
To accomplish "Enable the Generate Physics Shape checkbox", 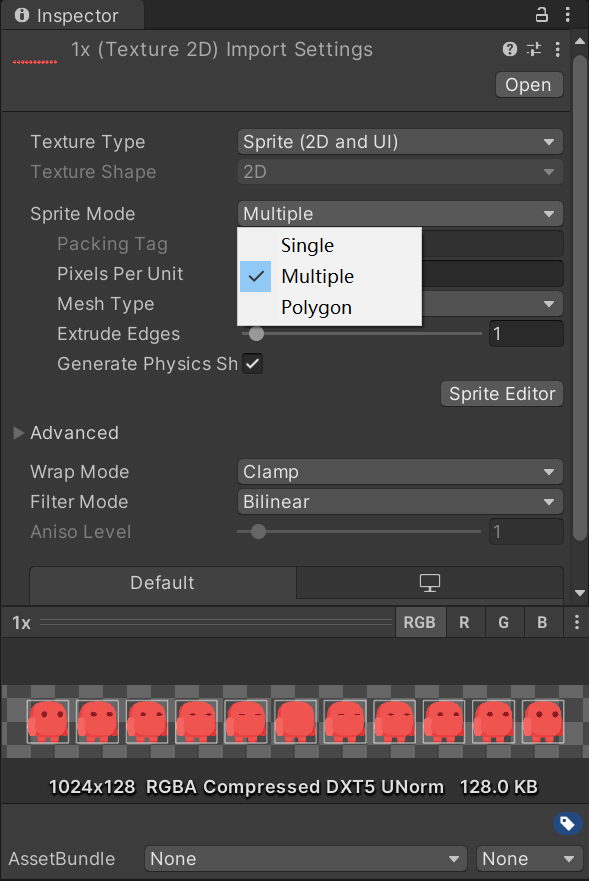I will click(x=252, y=364).
